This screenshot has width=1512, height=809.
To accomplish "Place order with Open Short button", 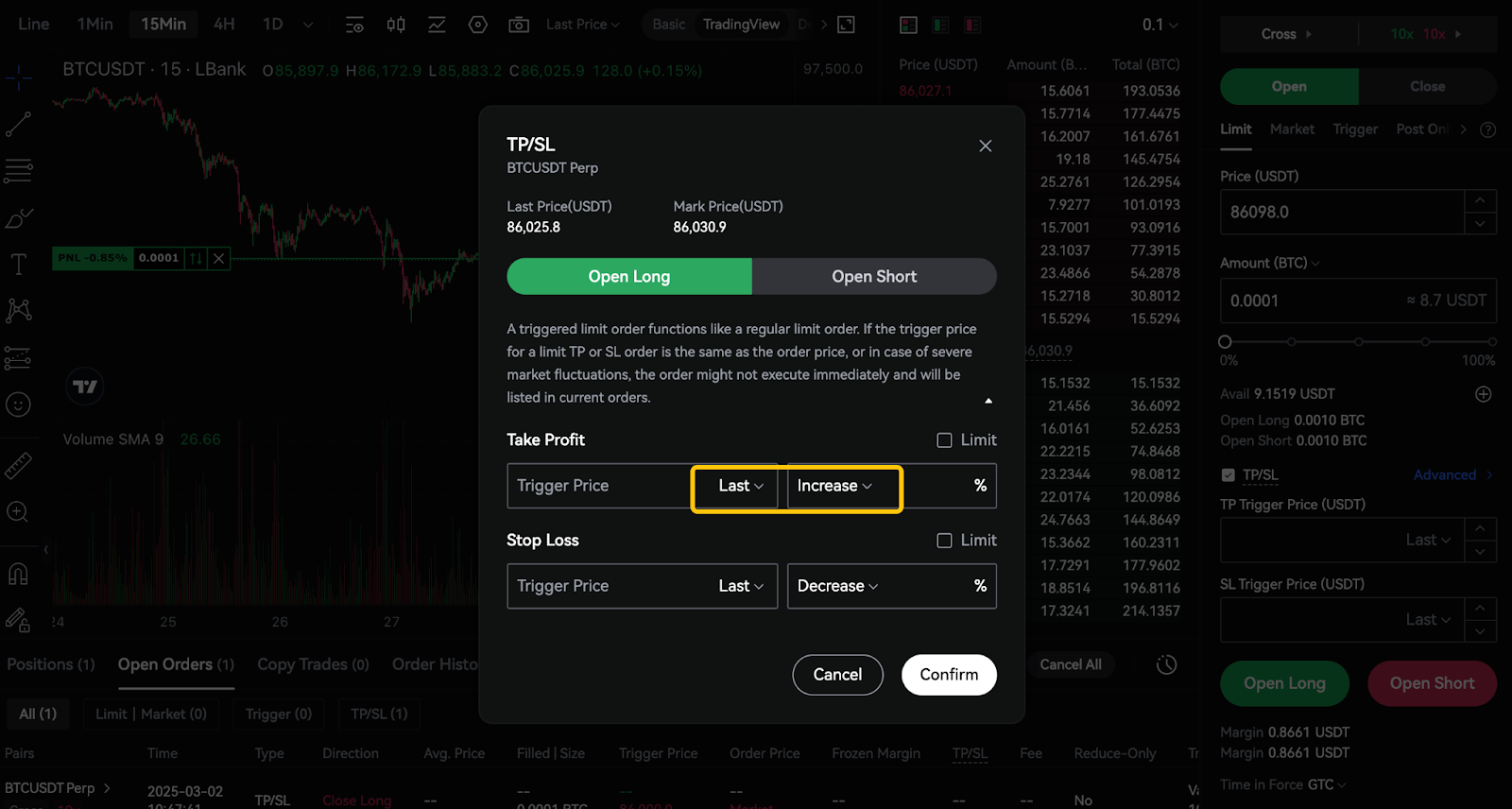I will coord(1432,683).
